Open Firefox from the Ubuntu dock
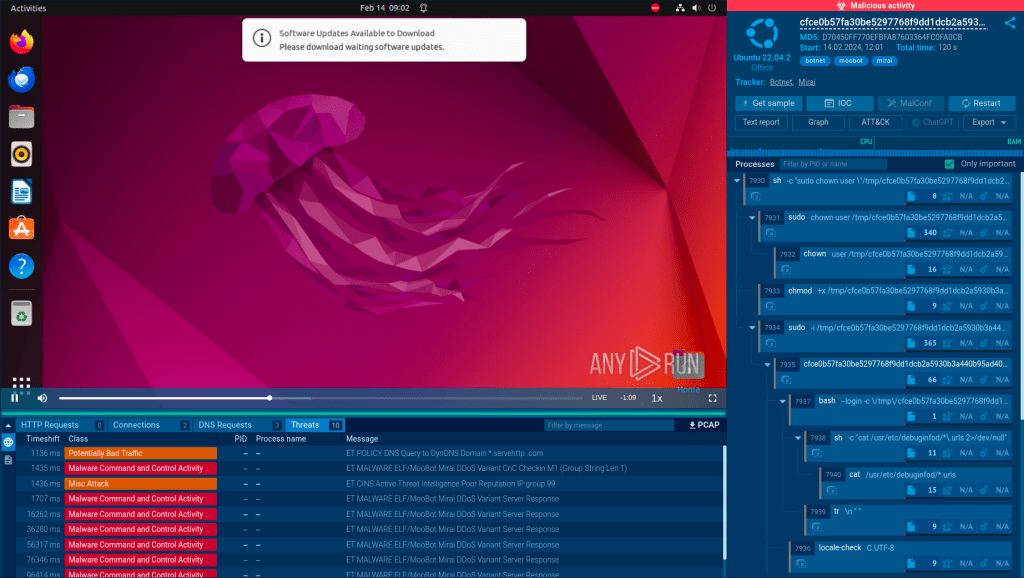Image resolution: width=1024 pixels, height=578 pixels. click(22, 42)
